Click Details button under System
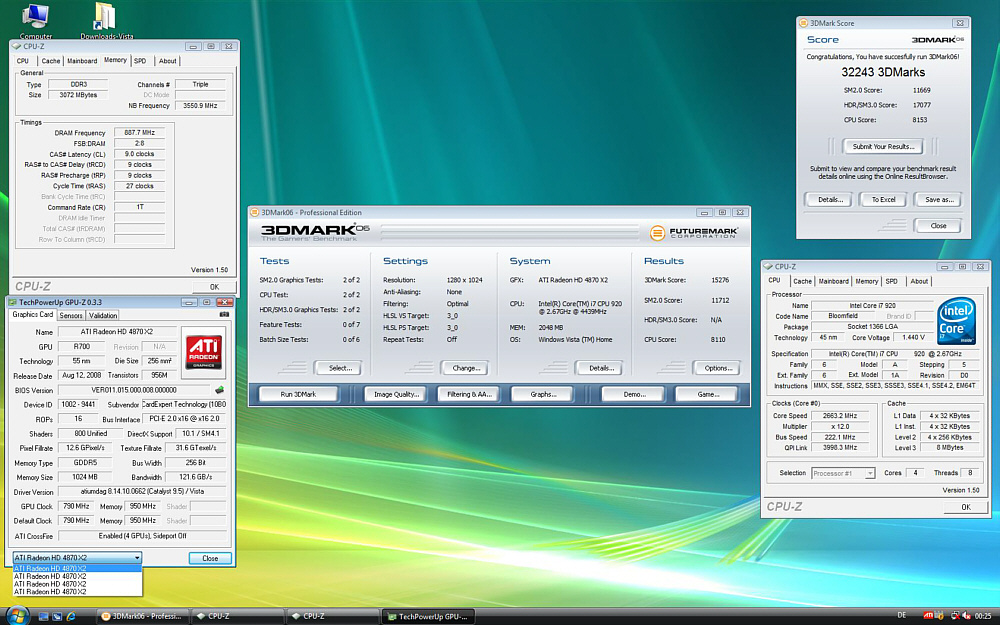The image size is (1000, 625). 601,368
